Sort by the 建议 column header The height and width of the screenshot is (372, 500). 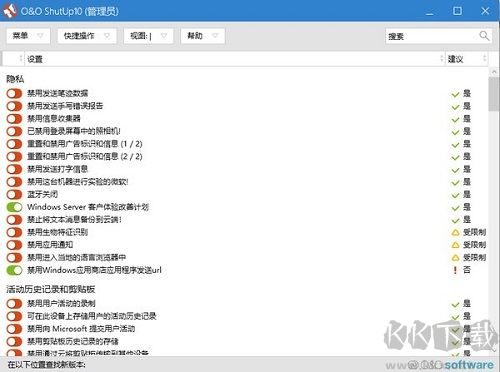[466, 59]
